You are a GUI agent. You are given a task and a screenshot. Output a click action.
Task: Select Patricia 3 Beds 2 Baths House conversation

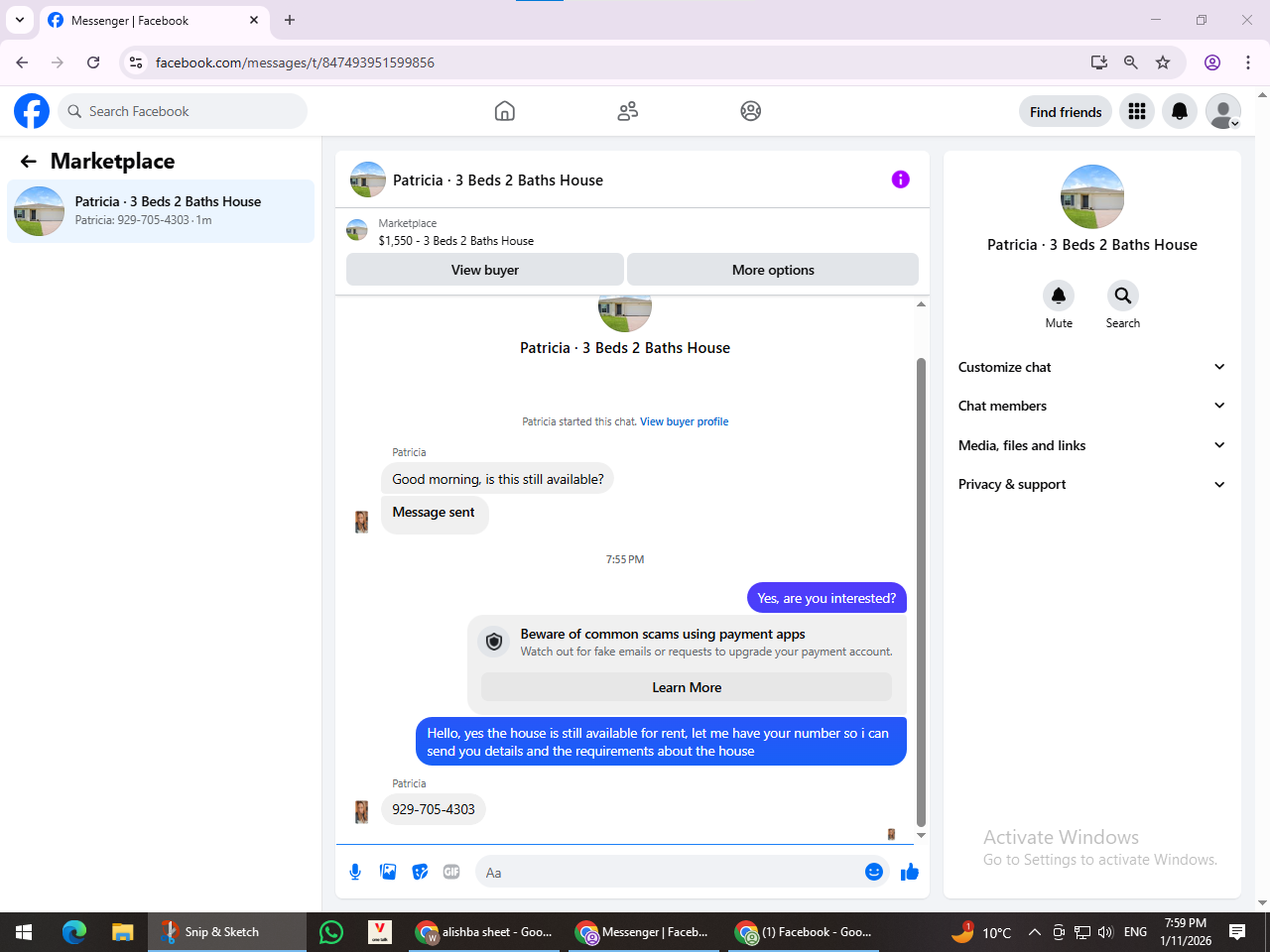pyautogui.click(x=161, y=211)
